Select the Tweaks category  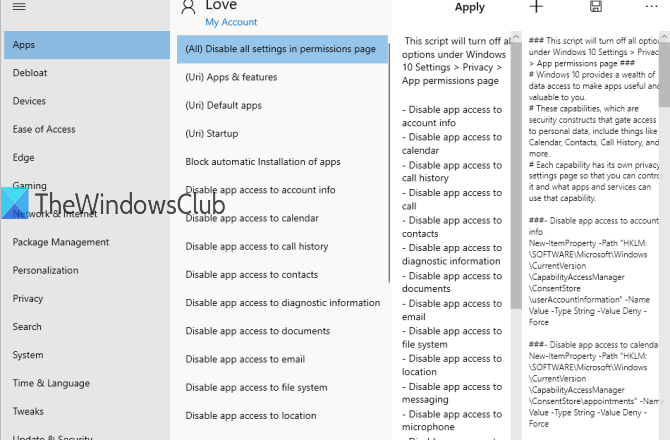[x=87, y=411]
